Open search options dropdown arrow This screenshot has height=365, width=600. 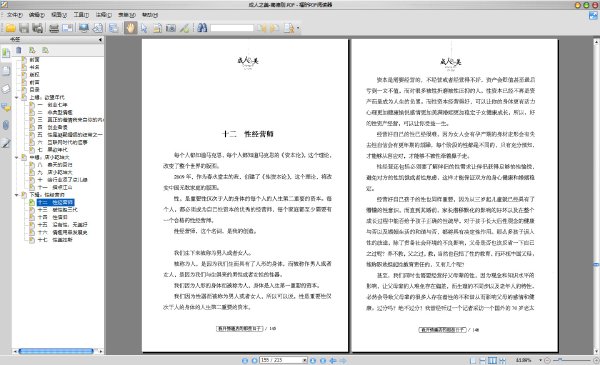(298, 28)
